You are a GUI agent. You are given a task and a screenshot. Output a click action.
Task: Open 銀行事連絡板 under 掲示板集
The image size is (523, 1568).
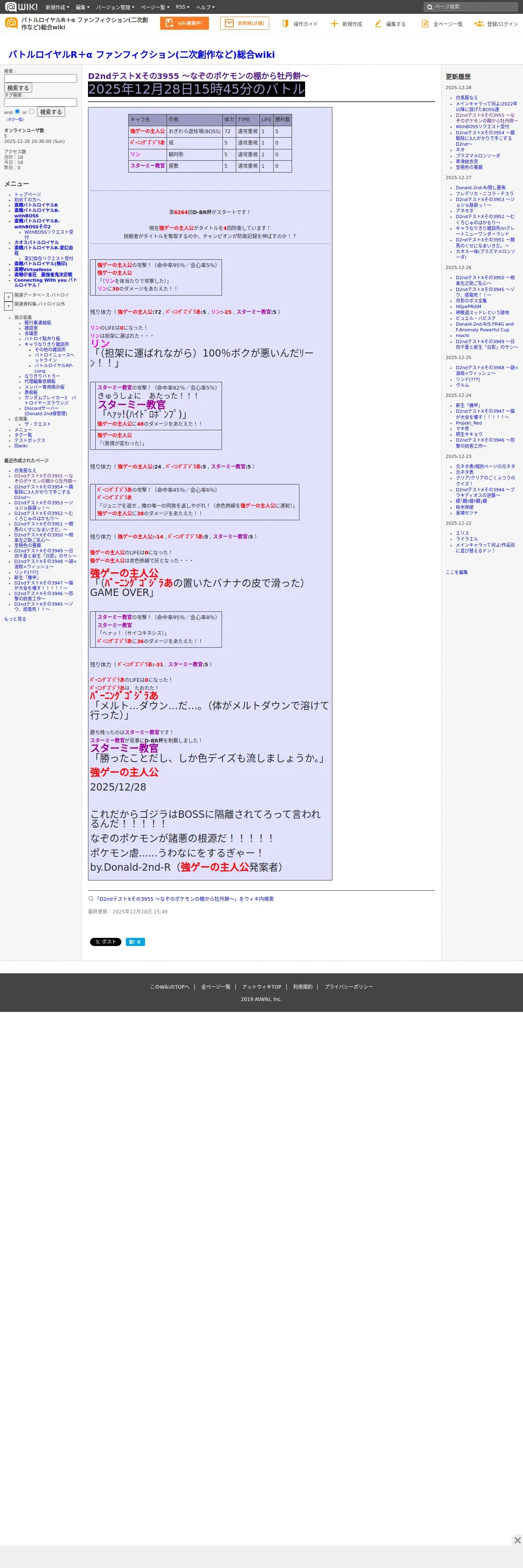coord(38,323)
